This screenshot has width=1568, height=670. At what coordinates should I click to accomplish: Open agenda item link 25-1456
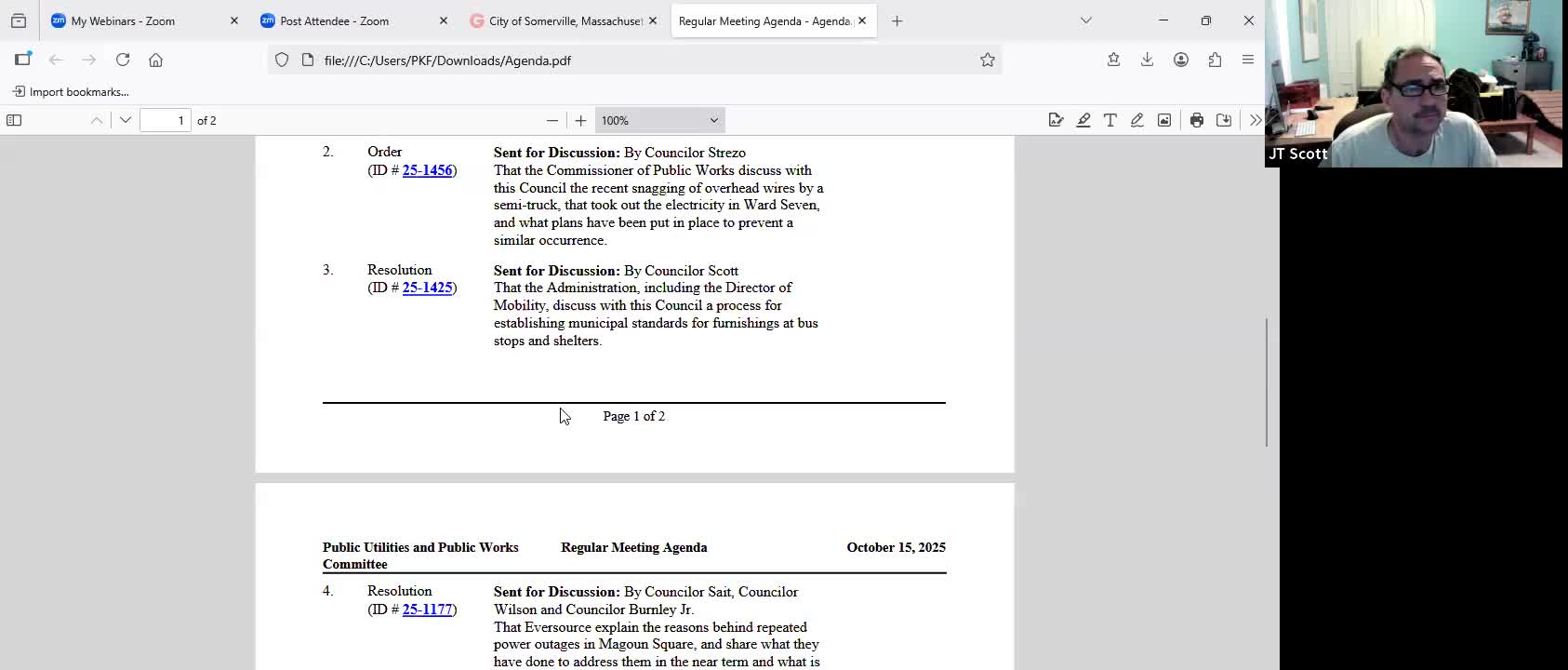pyautogui.click(x=427, y=170)
